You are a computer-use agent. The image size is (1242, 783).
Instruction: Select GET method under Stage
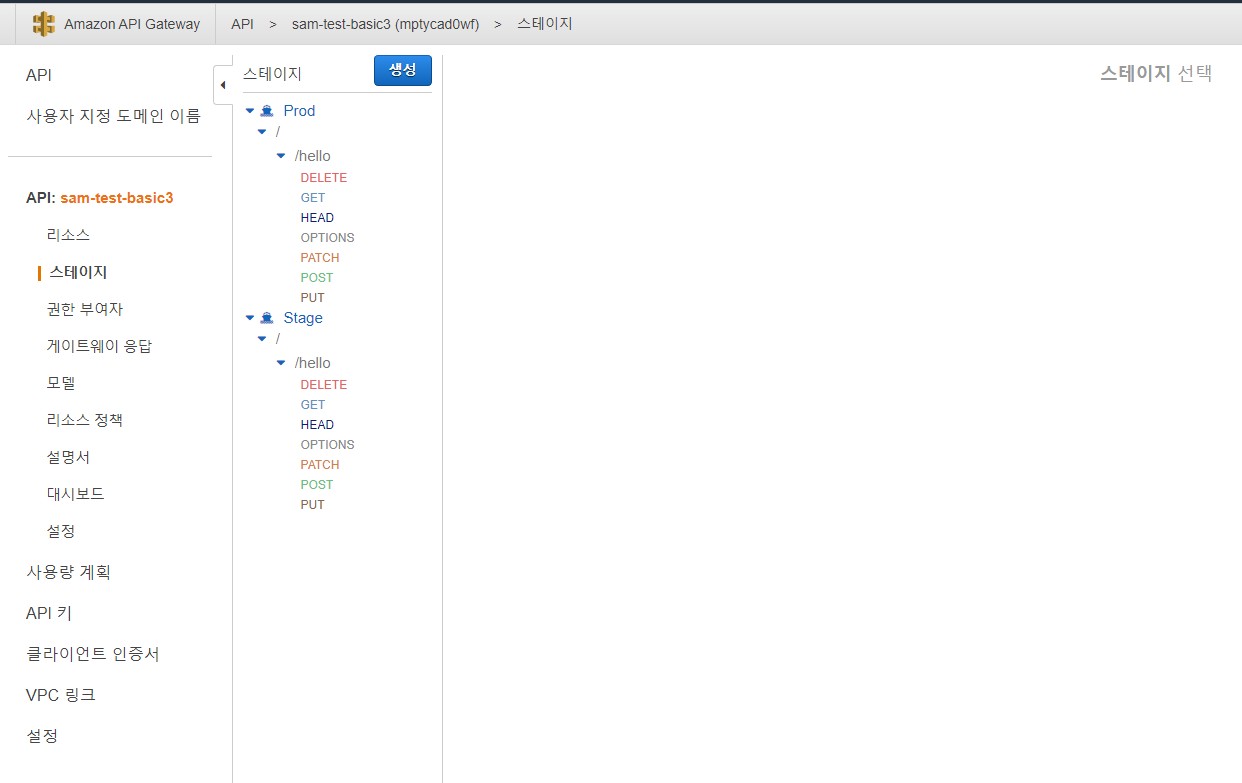[313, 405]
